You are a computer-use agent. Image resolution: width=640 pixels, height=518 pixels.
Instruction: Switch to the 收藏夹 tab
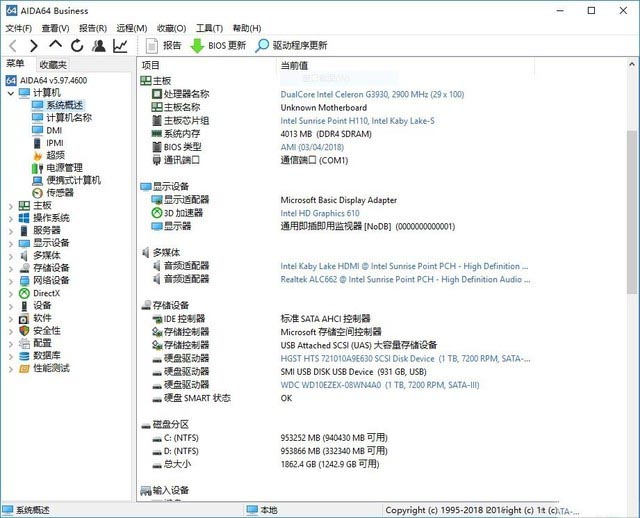point(53,64)
